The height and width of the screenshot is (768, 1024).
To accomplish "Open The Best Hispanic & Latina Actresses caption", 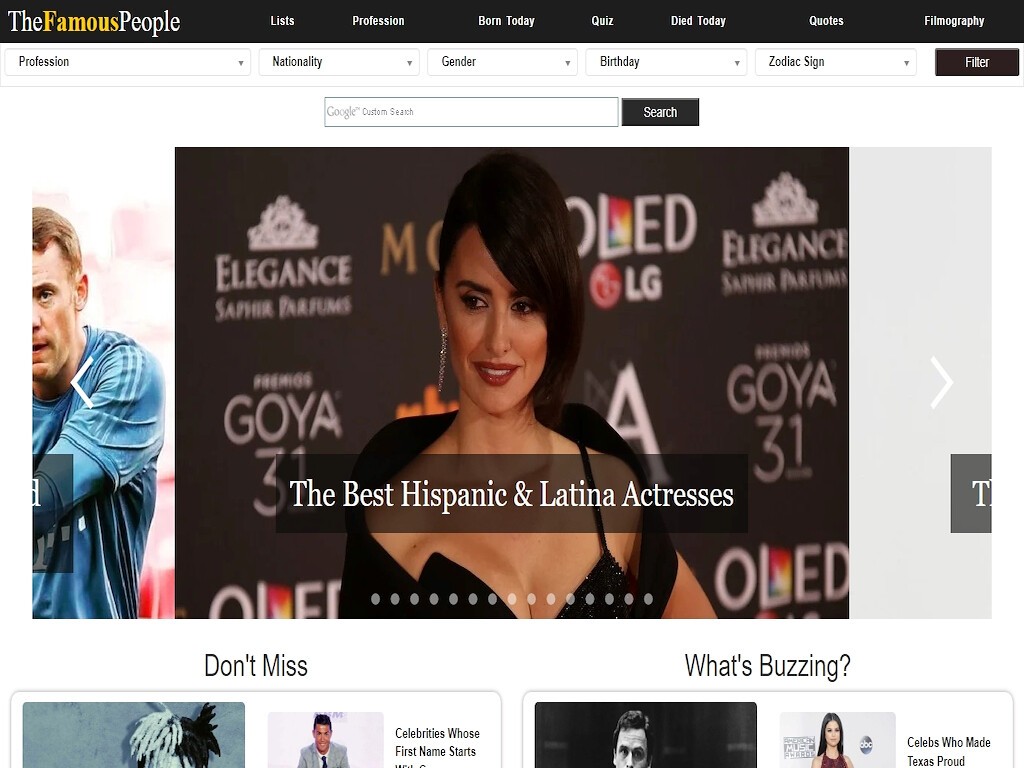I will (511, 494).
